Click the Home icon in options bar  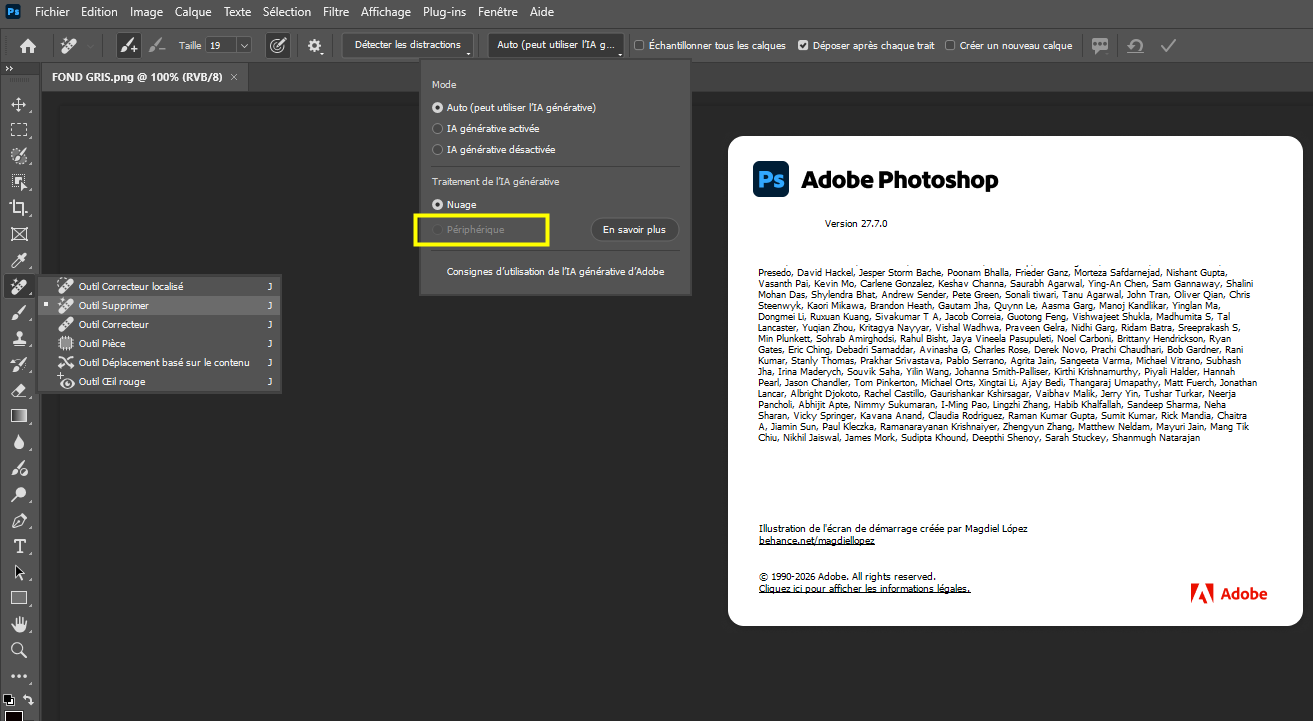(28, 45)
